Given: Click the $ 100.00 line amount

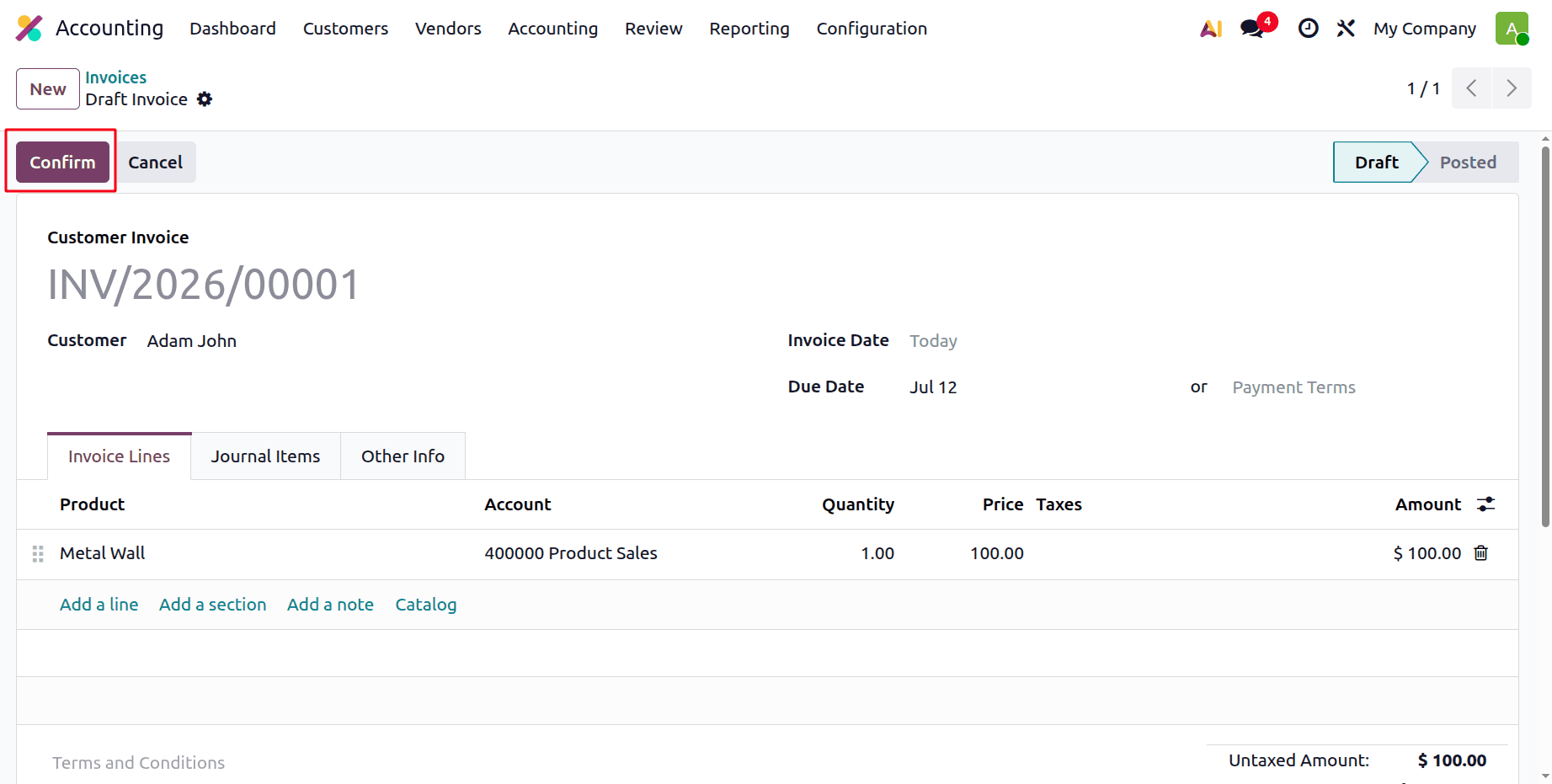Looking at the screenshot, I should pos(1427,553).
